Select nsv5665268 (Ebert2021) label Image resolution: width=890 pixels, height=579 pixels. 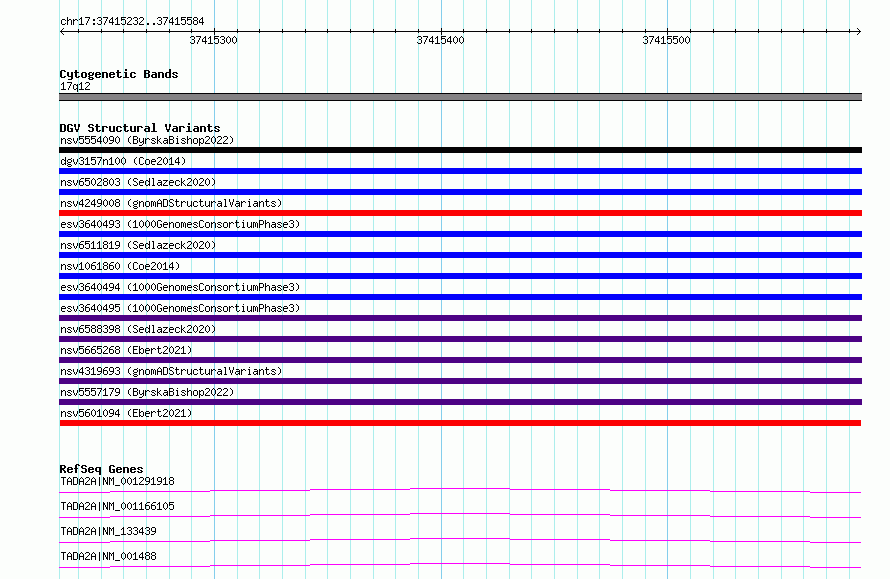click(x=126, y=350)
